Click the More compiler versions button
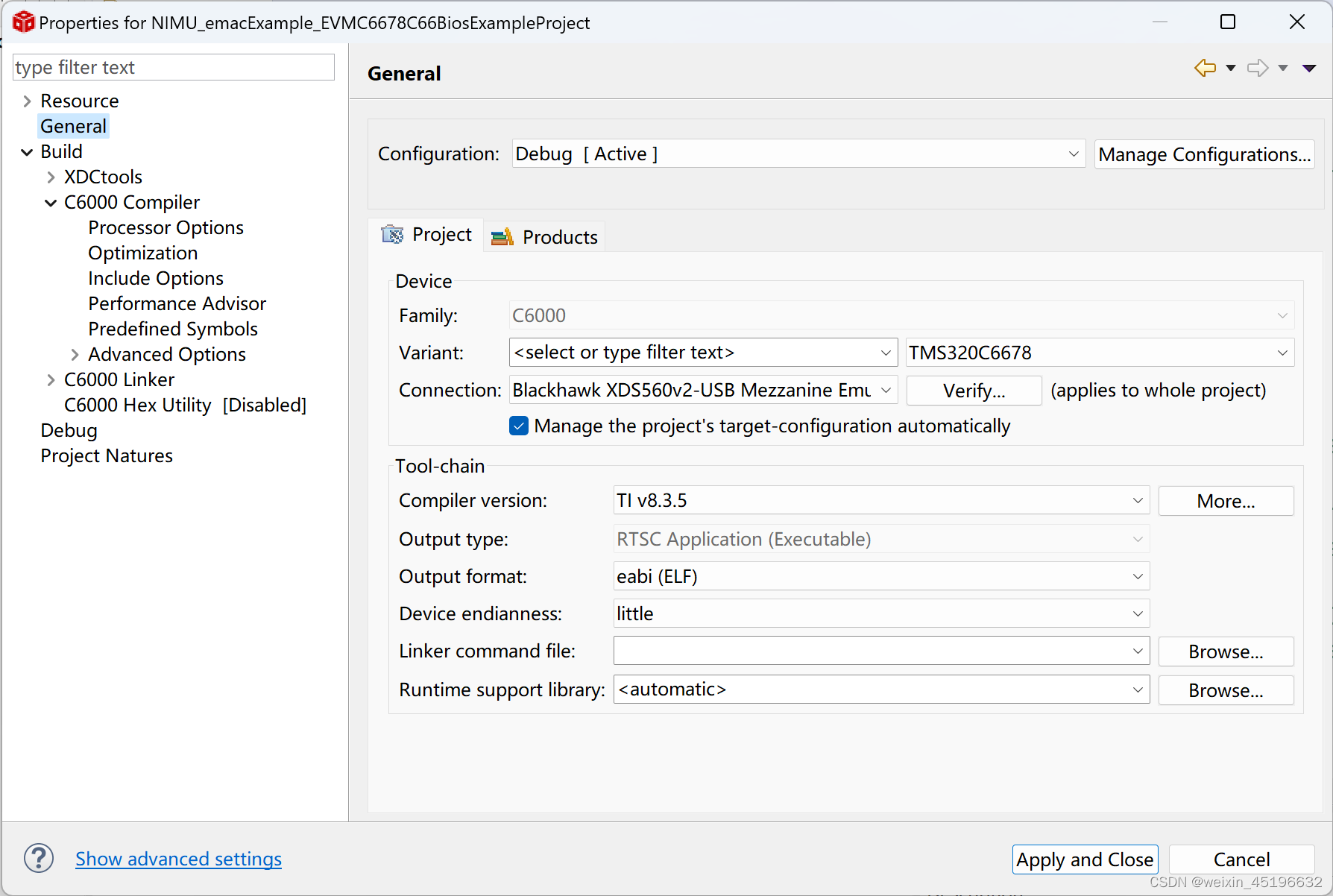The width and height of the screenshot is (1333, 896). coord(1226,501)
